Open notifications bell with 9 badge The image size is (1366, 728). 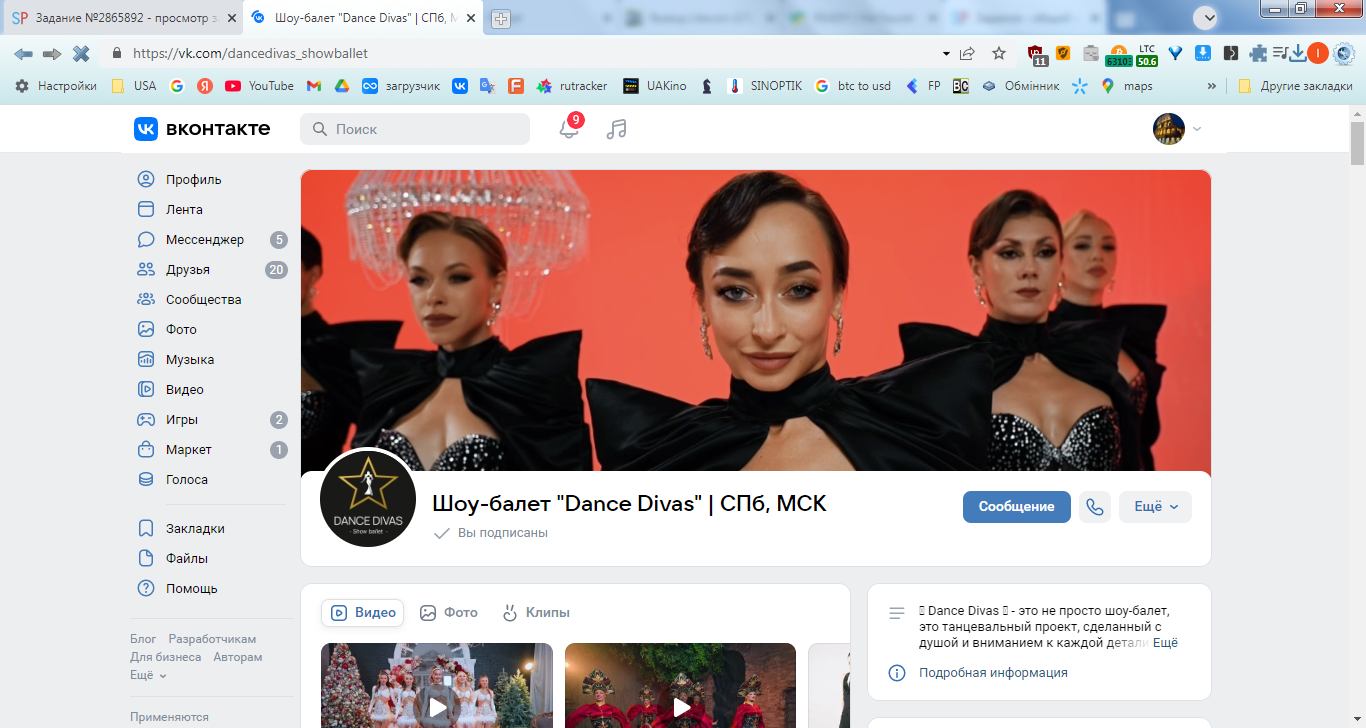pos(569,128)
